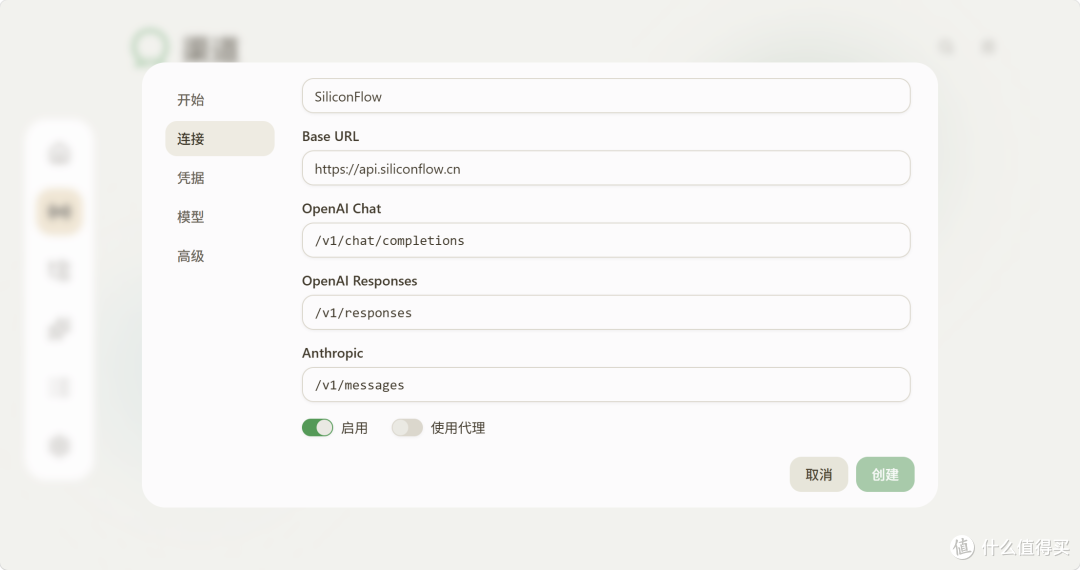Edit the /v1/chat/completions path field
Viewport: 1080px width, 570px height.
(606, 240)
